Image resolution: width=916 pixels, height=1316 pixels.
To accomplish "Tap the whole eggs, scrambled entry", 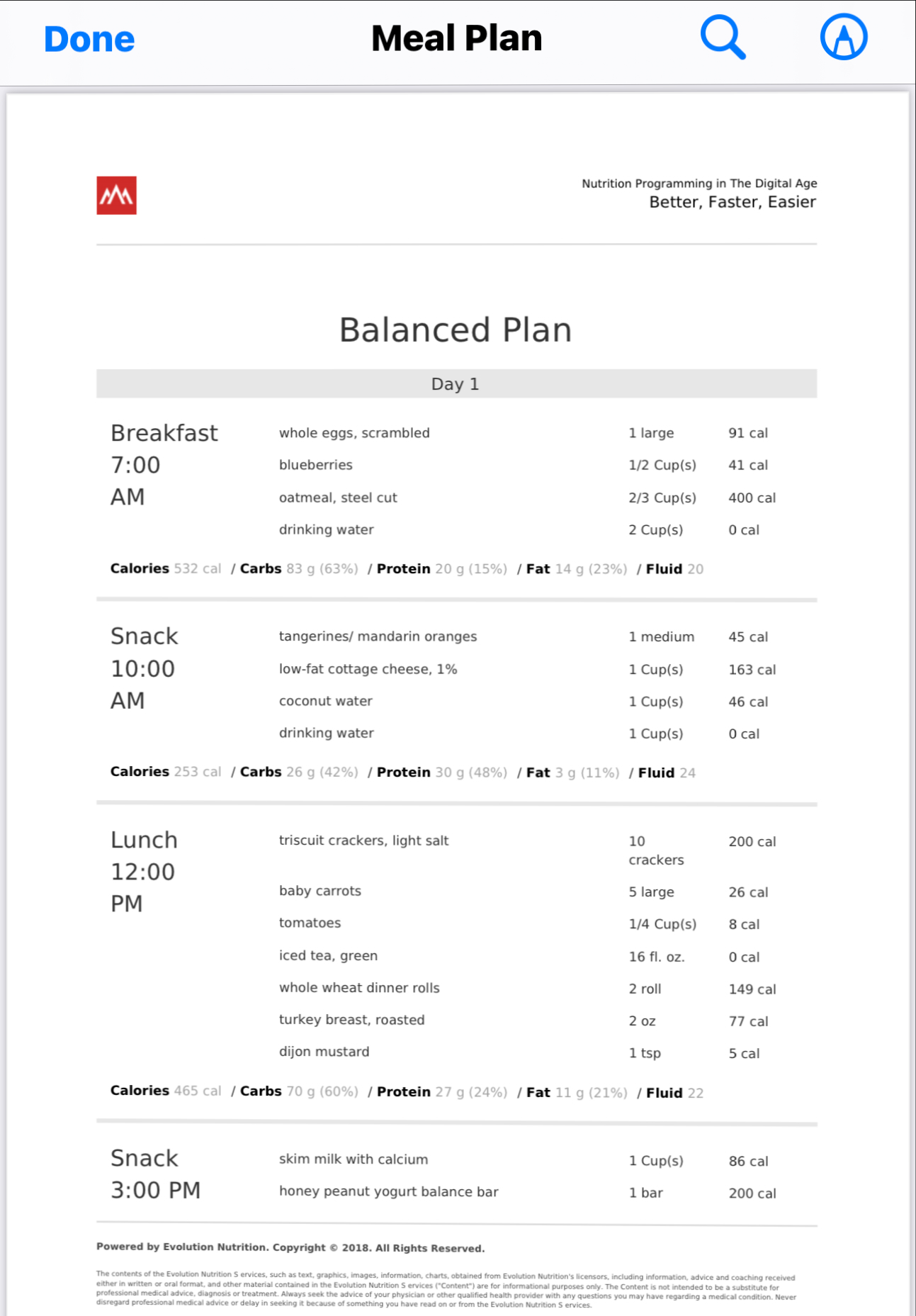I will 354,432.
